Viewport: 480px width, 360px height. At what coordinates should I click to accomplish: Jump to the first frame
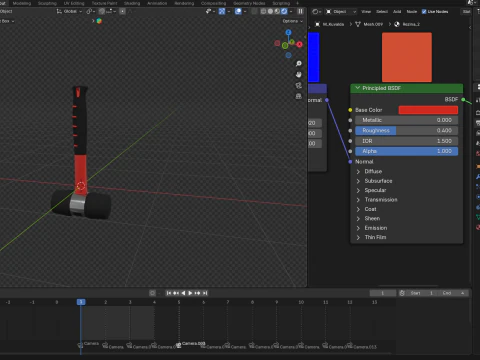(169, 293)
